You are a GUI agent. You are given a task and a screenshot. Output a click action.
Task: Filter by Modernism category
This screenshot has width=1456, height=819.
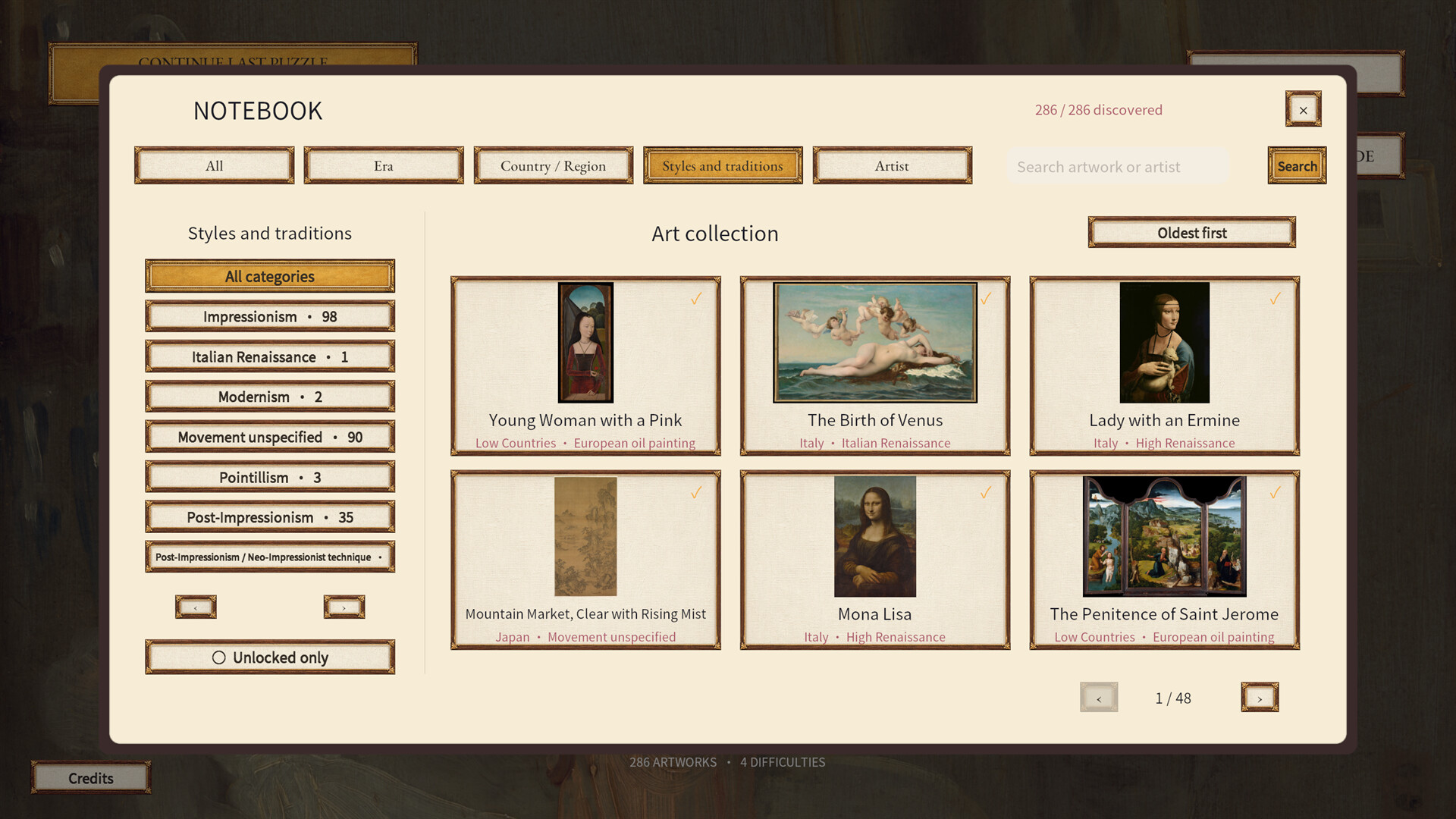(270, 397)
